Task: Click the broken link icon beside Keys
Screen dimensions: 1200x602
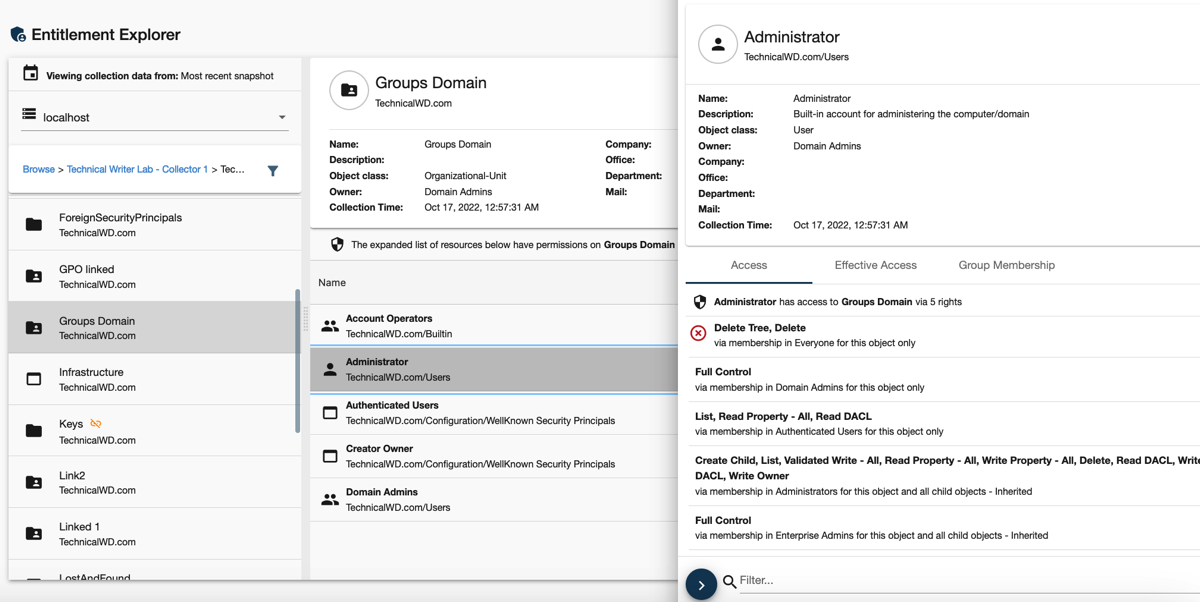Action: tap(96, 424)
